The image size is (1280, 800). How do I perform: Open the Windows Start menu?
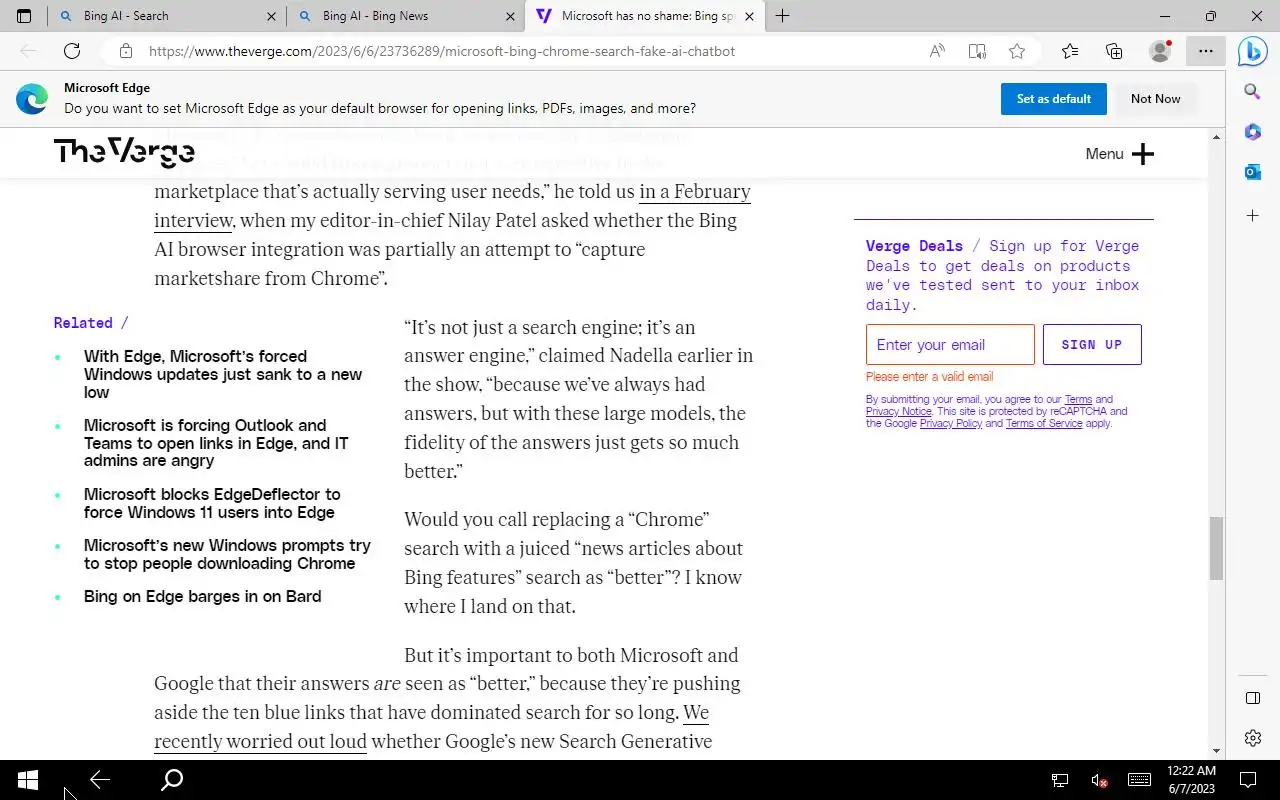[x=28, y=780]
